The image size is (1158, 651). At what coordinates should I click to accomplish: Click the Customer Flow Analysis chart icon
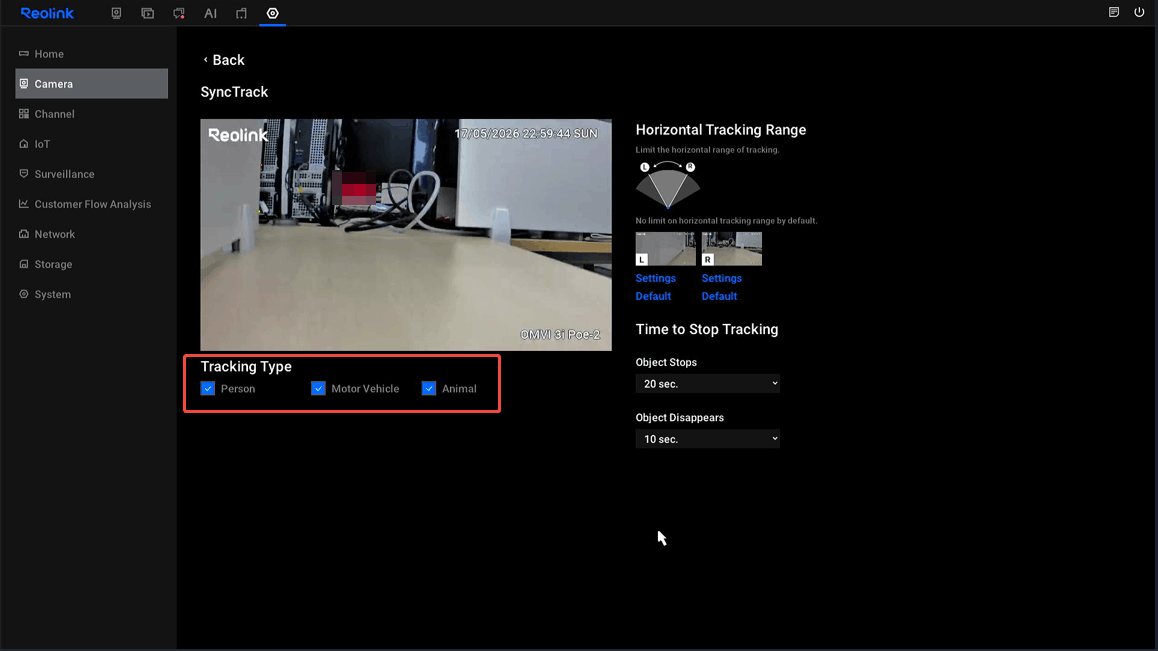(x=24, y=204)
